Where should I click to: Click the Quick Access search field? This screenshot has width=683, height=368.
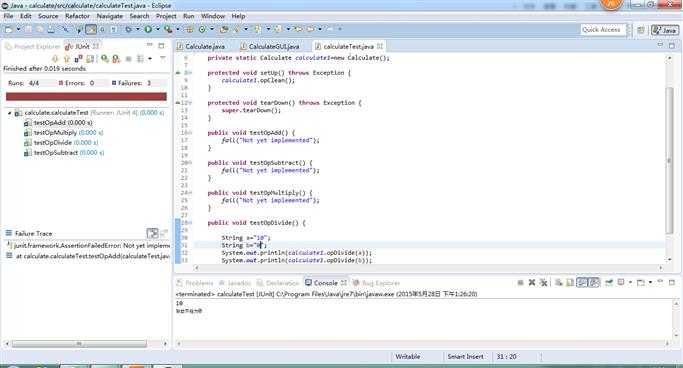pos(603,30)
